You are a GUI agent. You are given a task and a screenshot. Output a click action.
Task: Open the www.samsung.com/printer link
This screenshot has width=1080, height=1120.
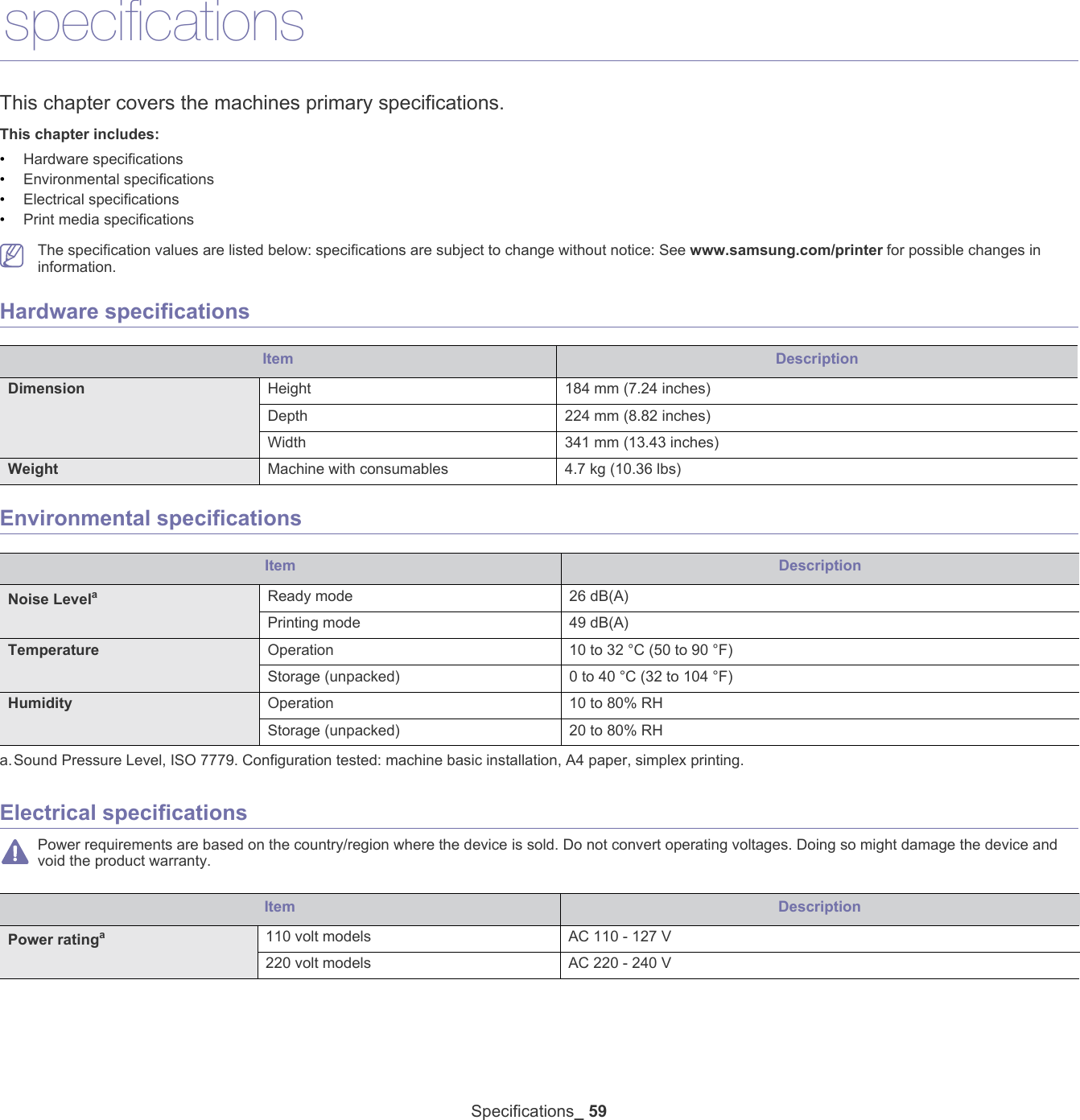(x=785, y=249)
